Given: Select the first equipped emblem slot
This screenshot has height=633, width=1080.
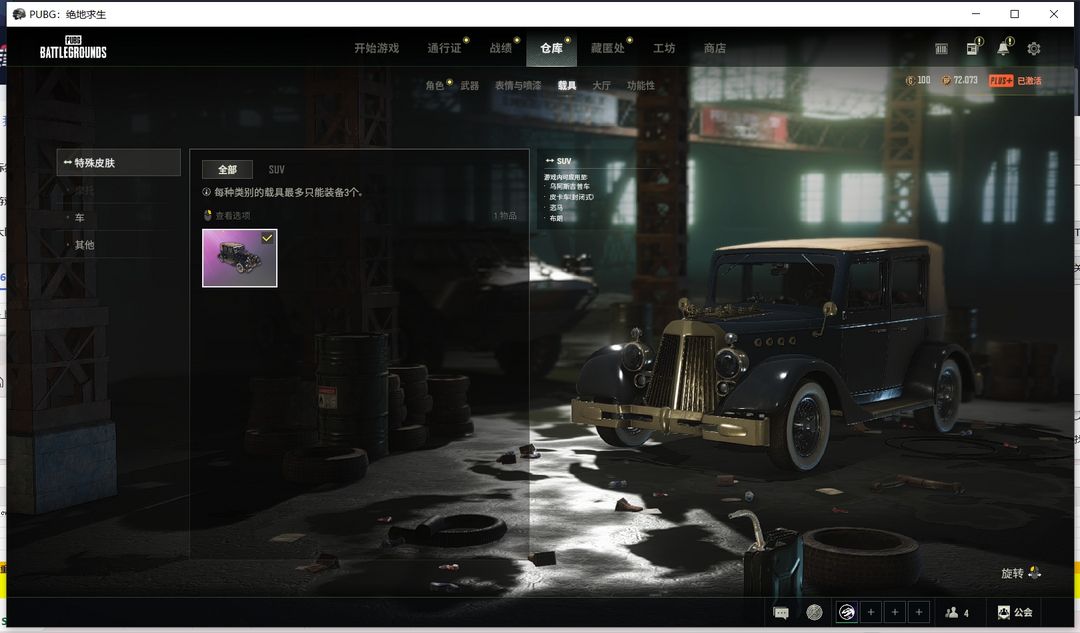Looking at the screenshot, I should 846,613.
